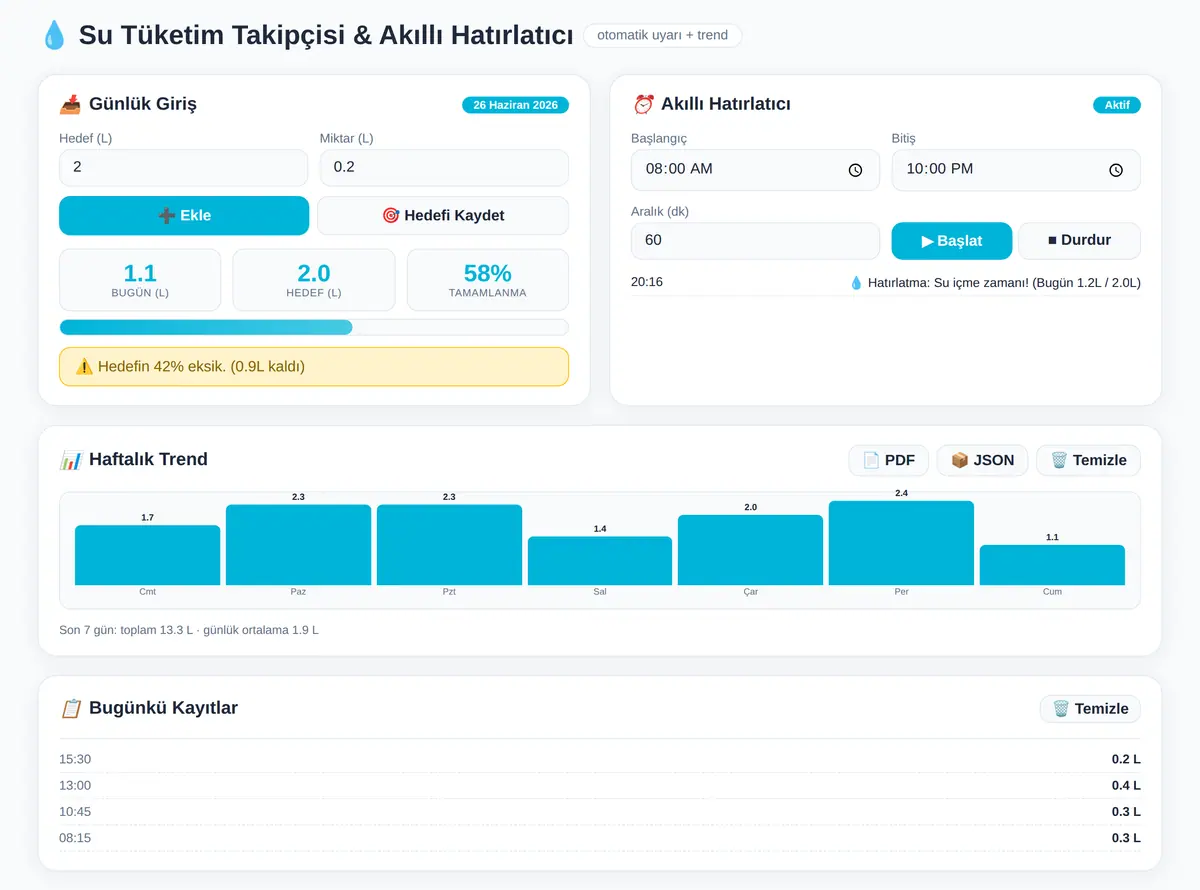Focus the Miktar (L) input field
Screen dimensions: 1200x890
[444, 168]
